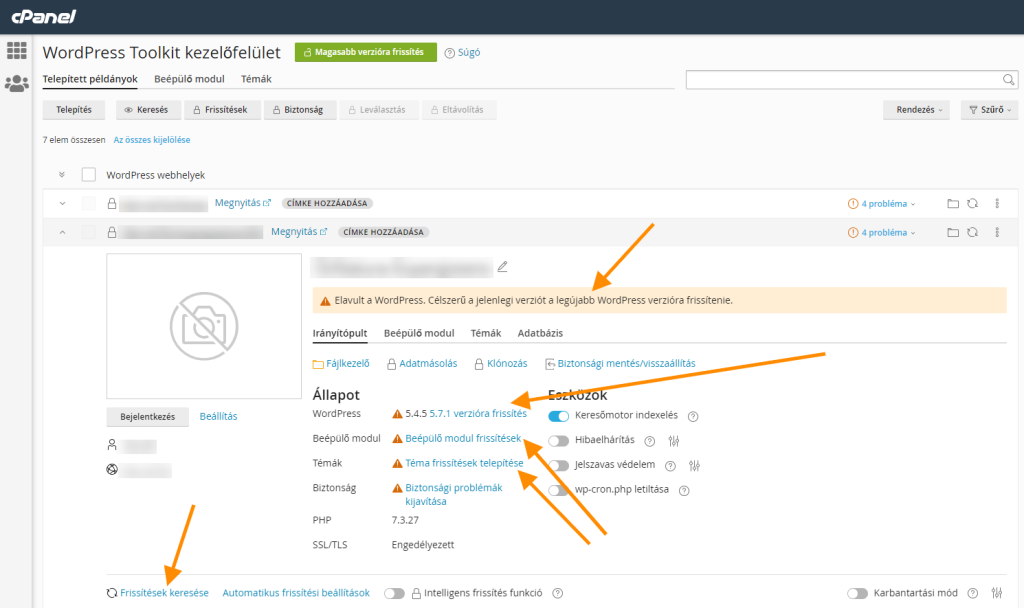The image size is (1024, 608).
Task: Open Jelszavas védelem settings sliders icon
Action: (694, 466)
